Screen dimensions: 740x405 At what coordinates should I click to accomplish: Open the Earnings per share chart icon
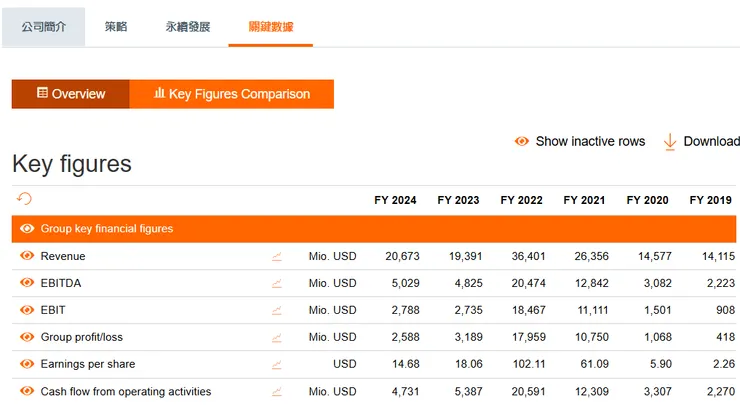pos(277,364)
